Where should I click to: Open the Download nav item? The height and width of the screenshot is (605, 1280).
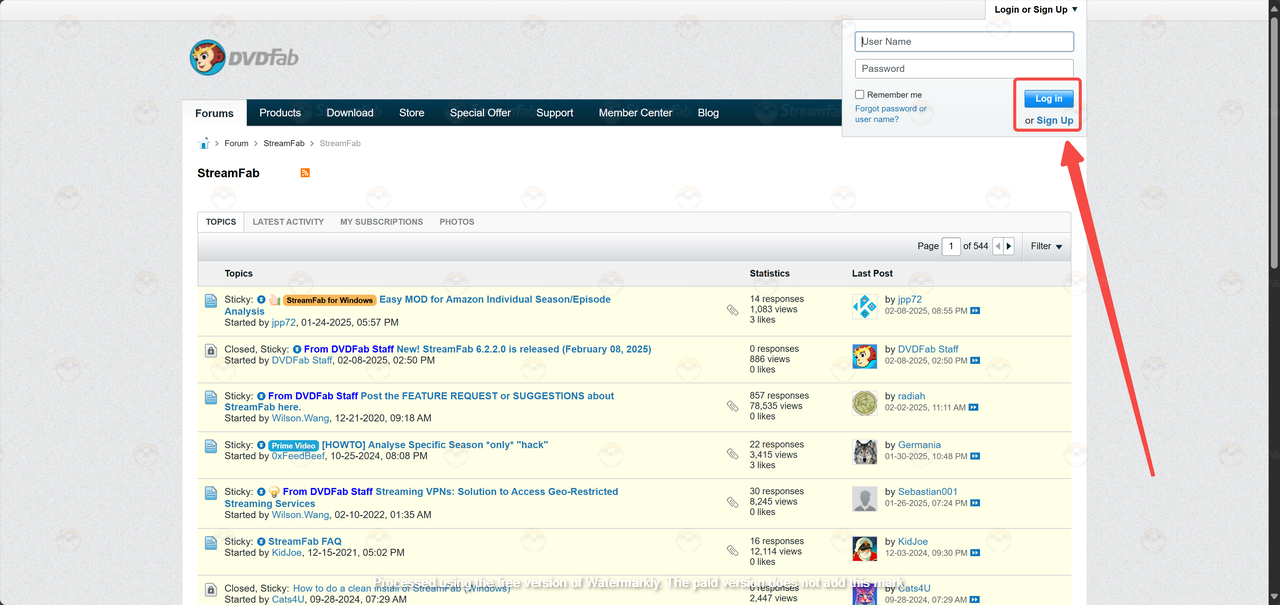pyautogui.click(x=350, y=113)
